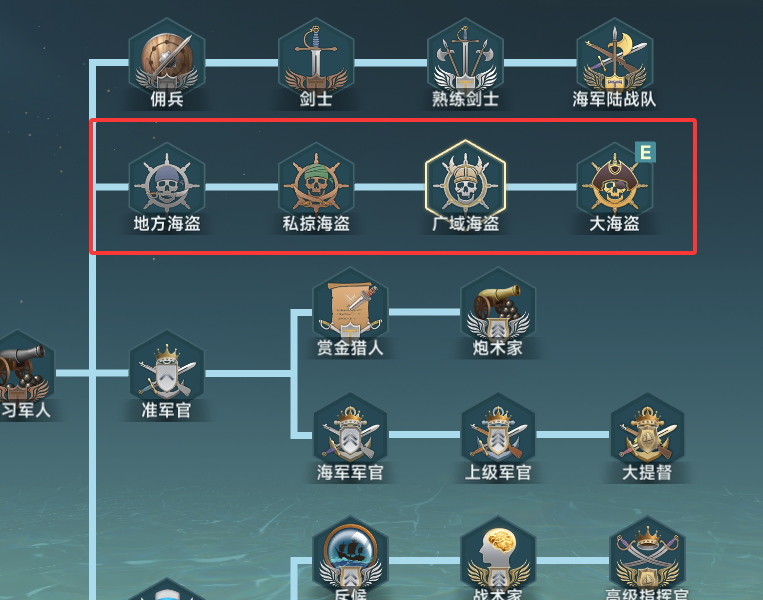The height and width of the screenshot is (600, 763).
Task: Choose the 地方海盗 skull icon
Action: [x=167, y=187]
